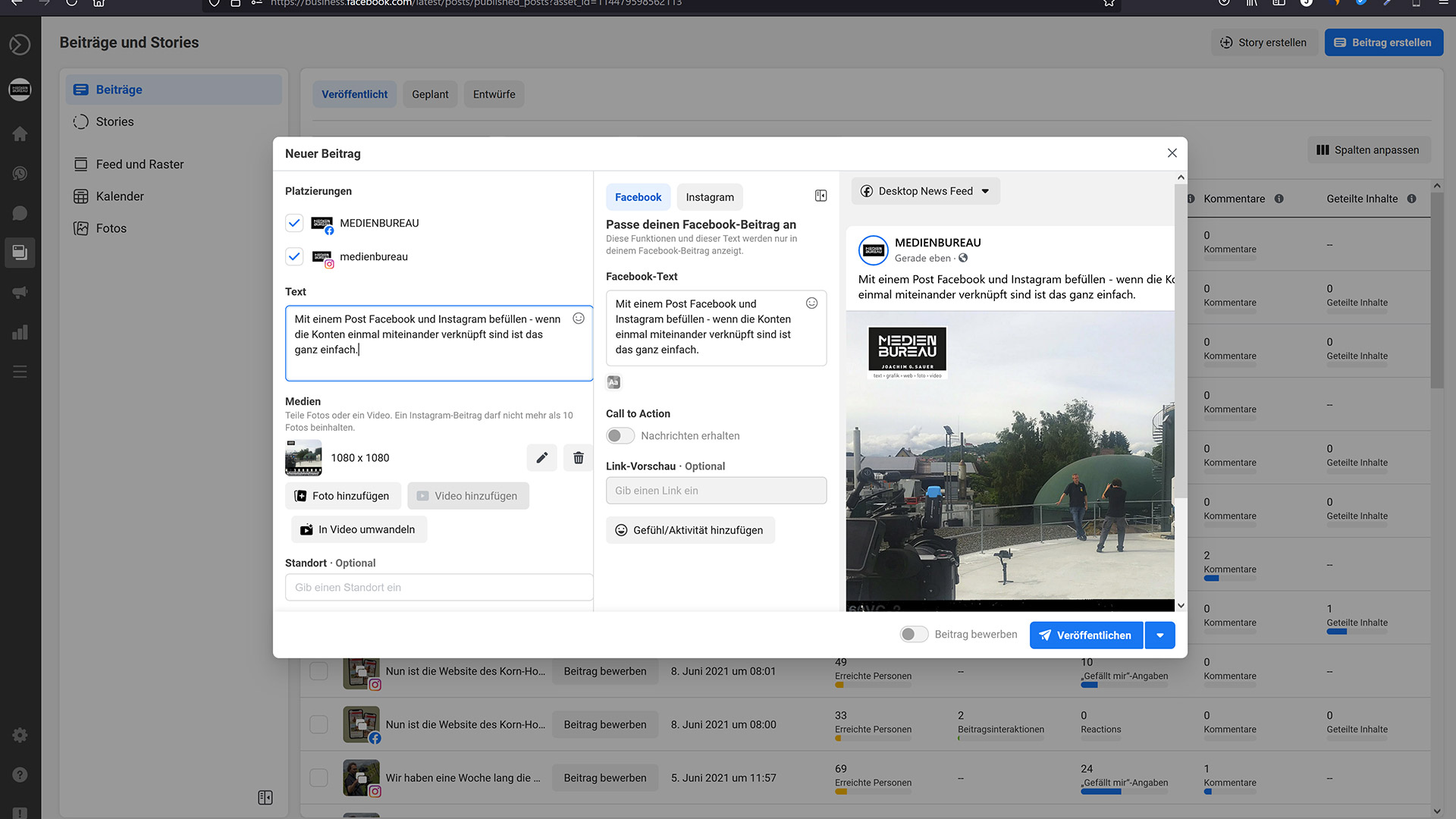The height and width of the screenshot is (819, 1456).
Task: Open the Anzeigen megaphone icon in left sidebar
Action: 20,293
